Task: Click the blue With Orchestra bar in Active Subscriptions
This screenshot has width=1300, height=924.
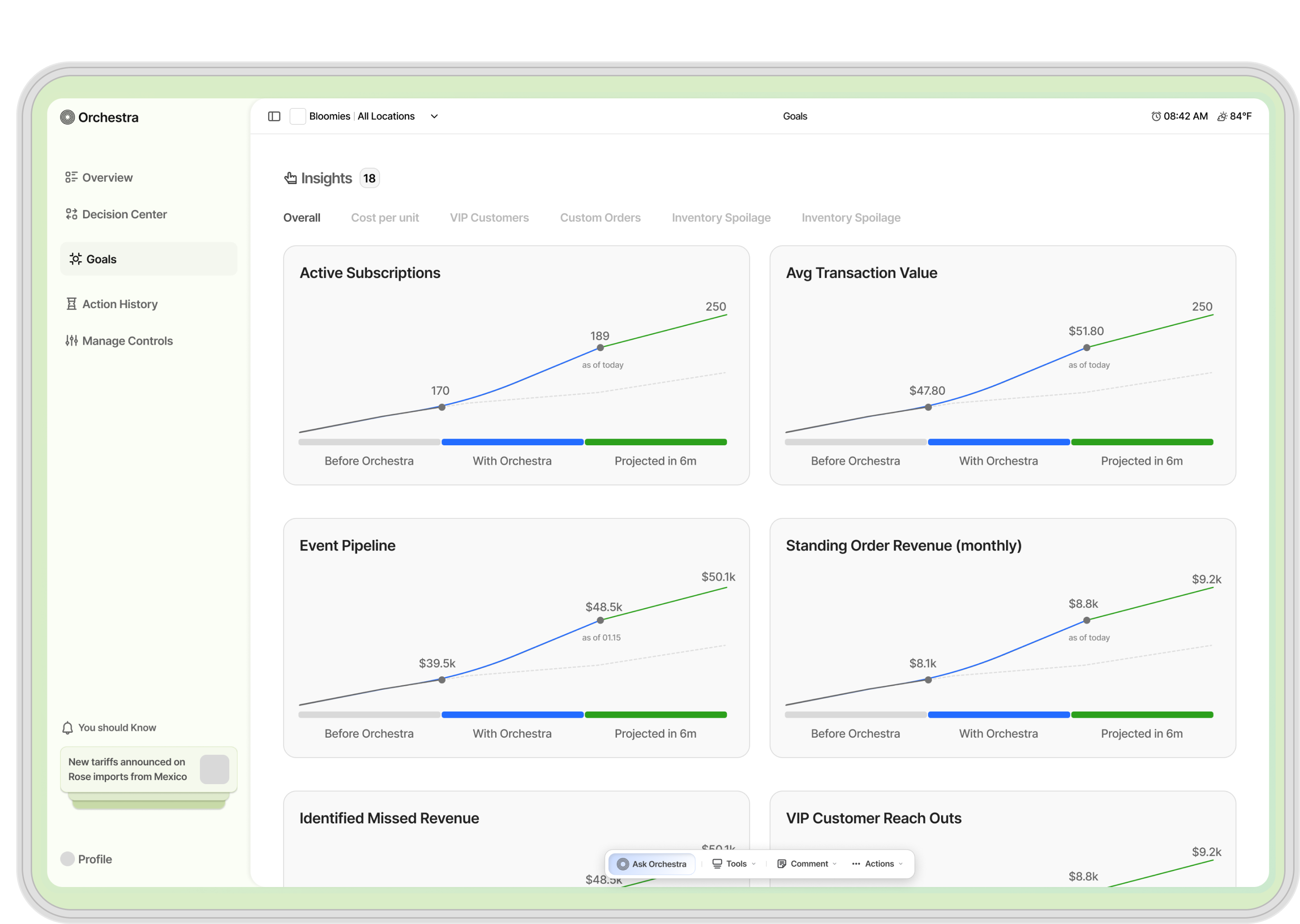Action: pos(512,442)
